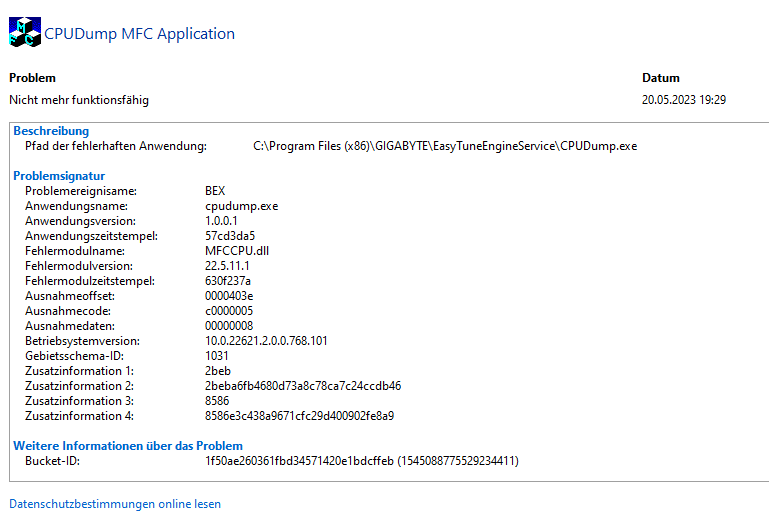Image resolution: width=769 pixels, height=523 pixels.
Task: Select the Fehlermodulname label
Action: (x=75, y=251)
